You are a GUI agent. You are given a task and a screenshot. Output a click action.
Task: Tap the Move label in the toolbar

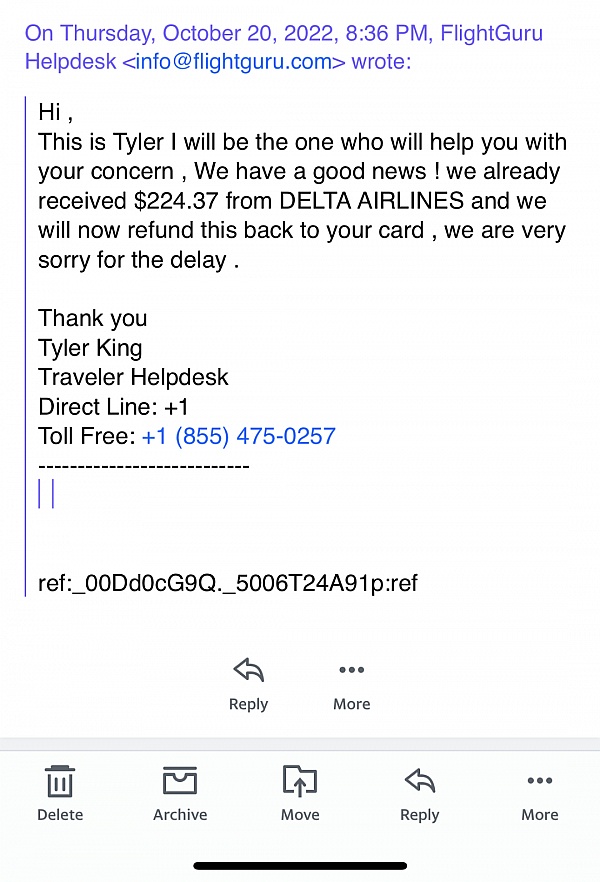[300, 814]
